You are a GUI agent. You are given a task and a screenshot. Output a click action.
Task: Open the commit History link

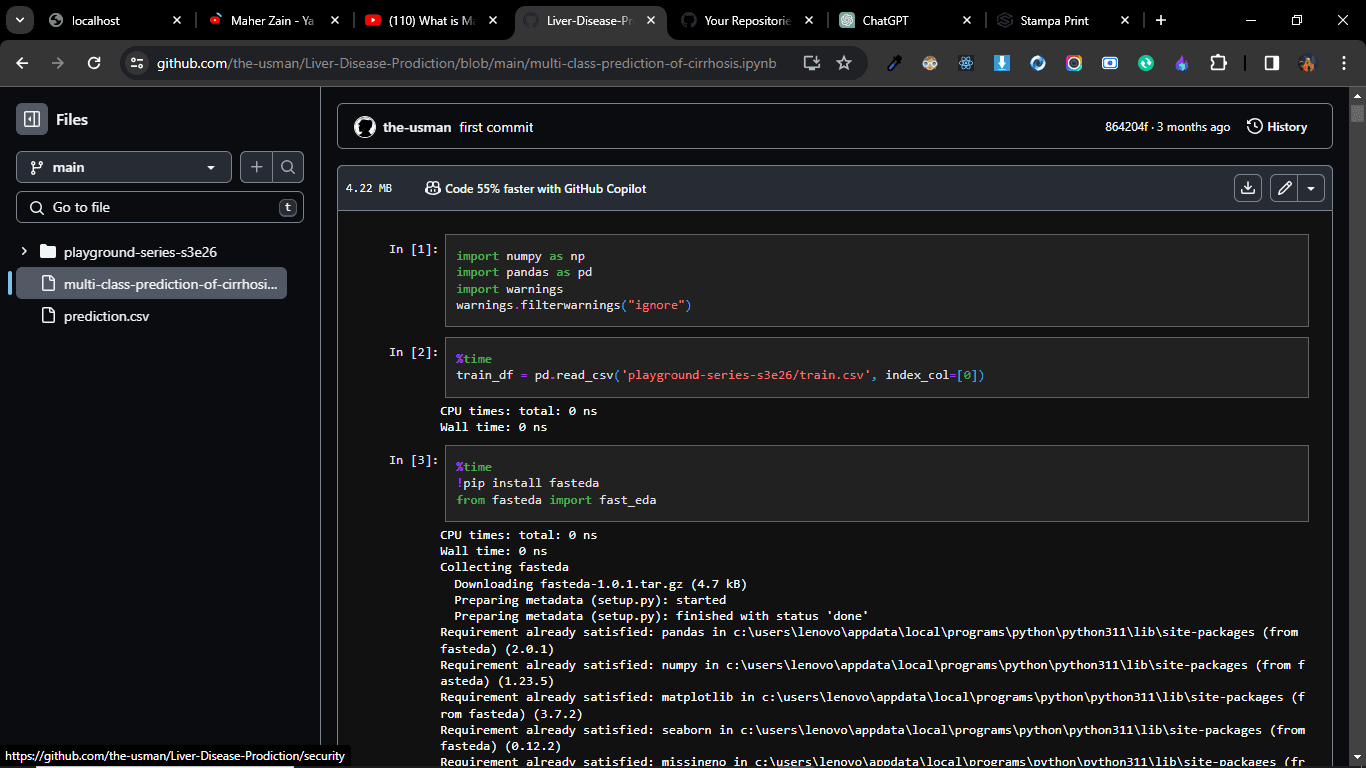(x=1277, y=127)
